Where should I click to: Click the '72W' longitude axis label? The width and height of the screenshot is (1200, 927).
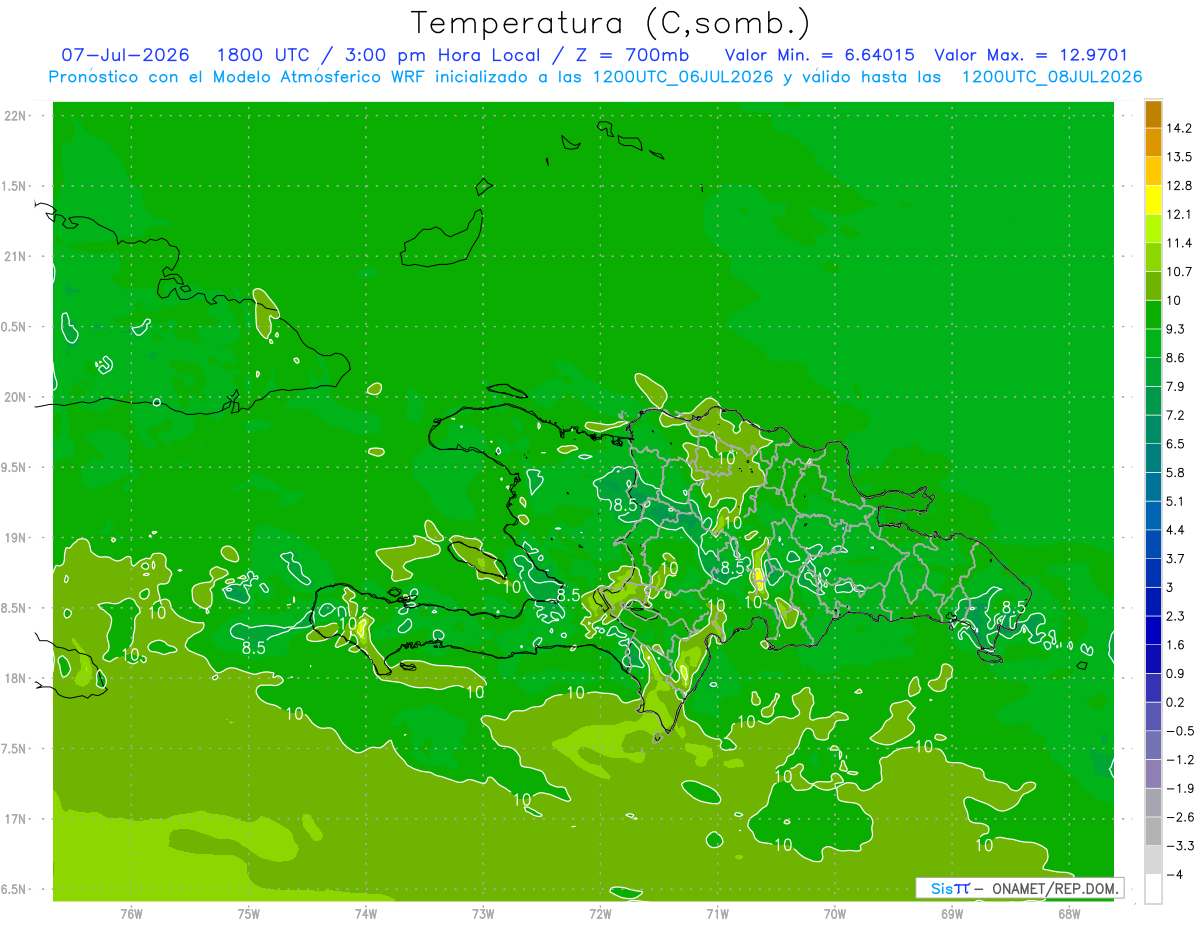[600, 914]
